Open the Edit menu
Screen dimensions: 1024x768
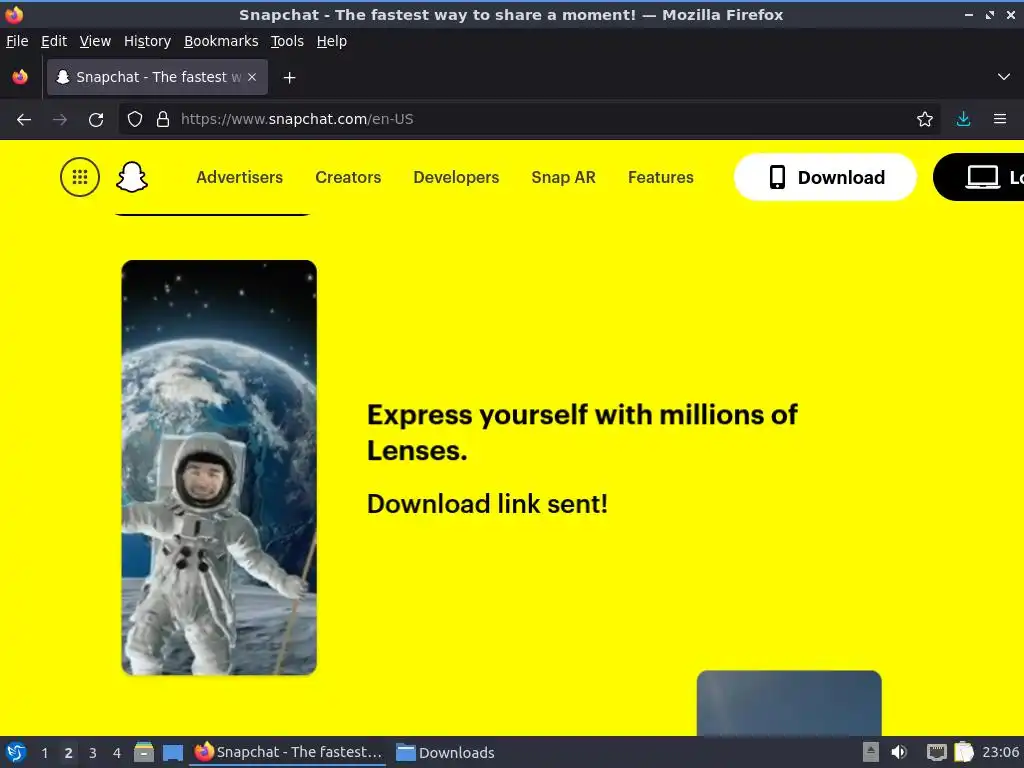pos(54,41)
